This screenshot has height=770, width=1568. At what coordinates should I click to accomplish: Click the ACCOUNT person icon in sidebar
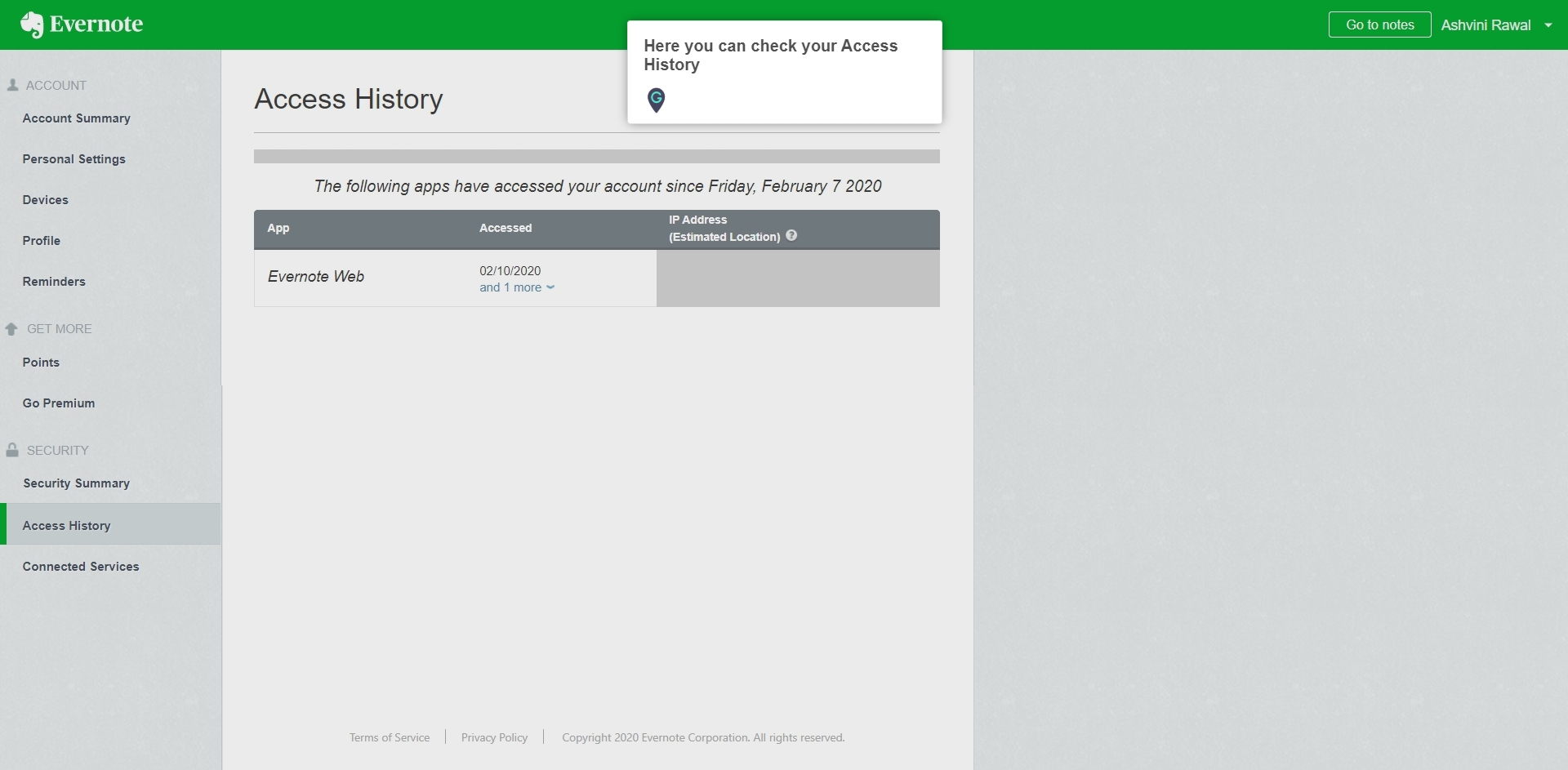(11, 83)
